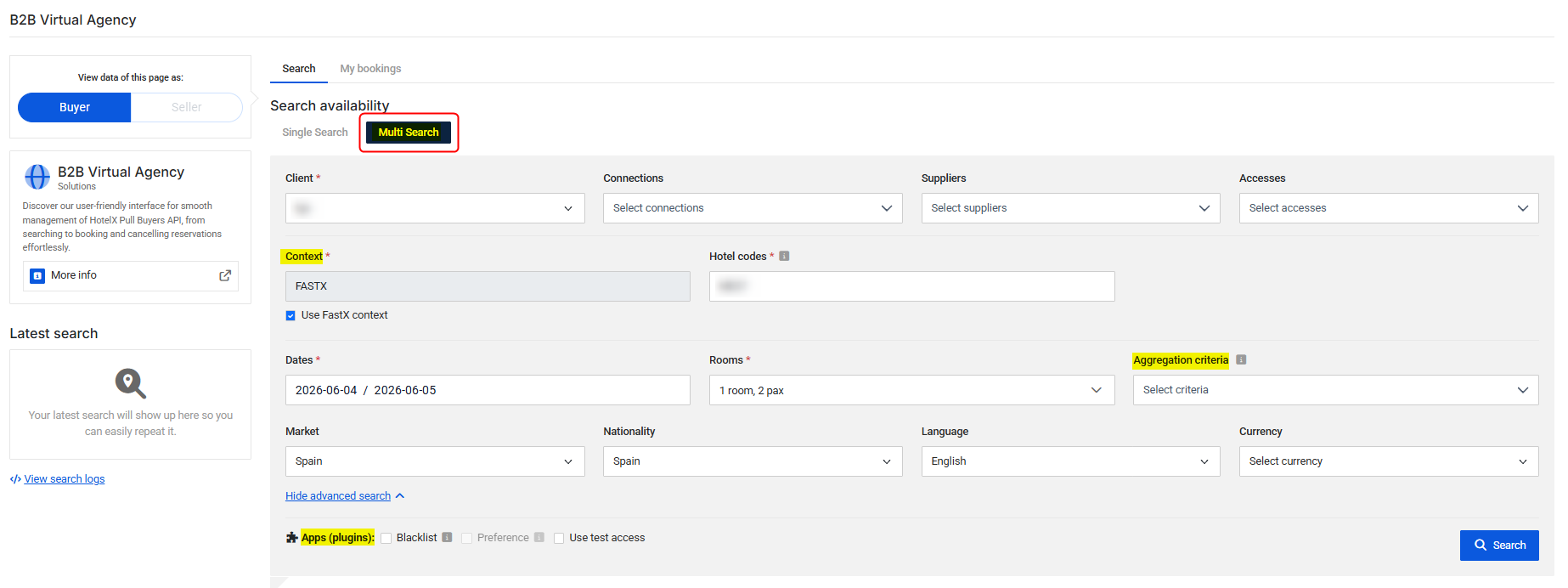Click the B2B Virtual Agency page title

(73, 20)
